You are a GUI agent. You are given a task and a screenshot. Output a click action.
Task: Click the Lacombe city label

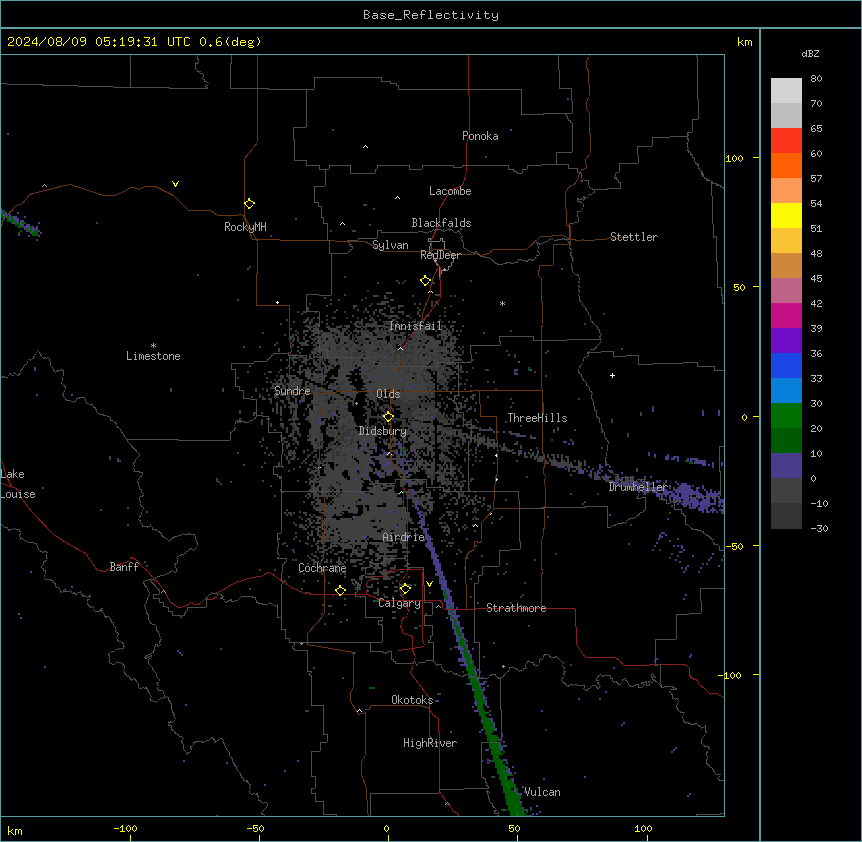click(450, 191)
